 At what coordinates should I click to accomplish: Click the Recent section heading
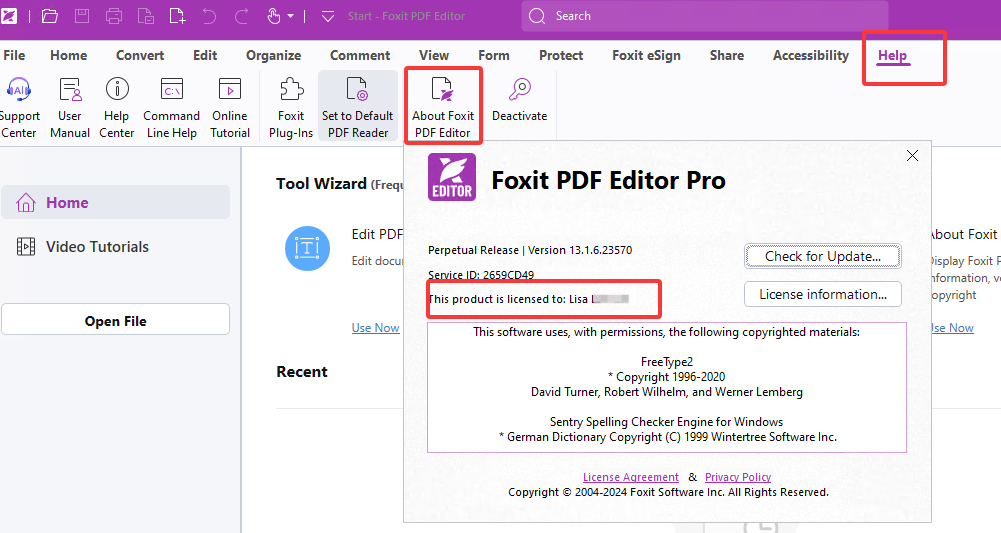pyautogui.click(x=301, y=372)
